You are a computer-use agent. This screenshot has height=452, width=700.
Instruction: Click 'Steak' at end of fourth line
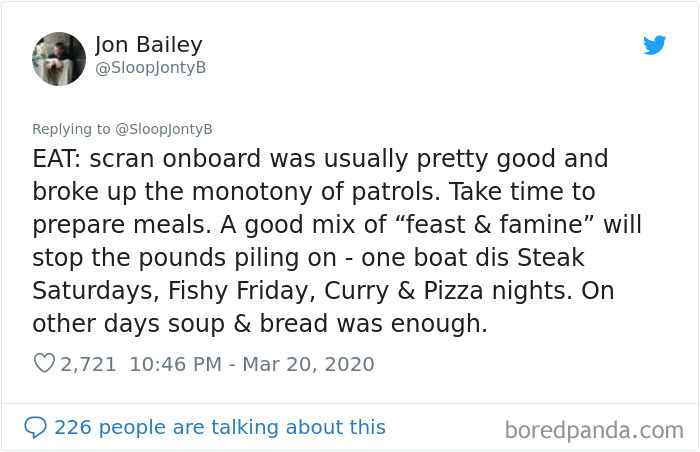tap(551, 259)
